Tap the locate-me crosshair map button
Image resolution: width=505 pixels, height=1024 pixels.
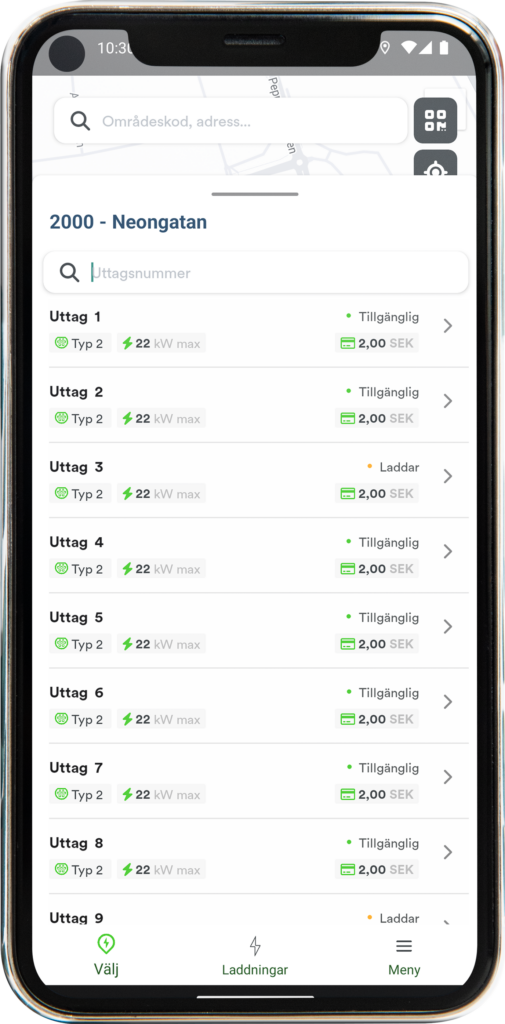pos(435,166)
